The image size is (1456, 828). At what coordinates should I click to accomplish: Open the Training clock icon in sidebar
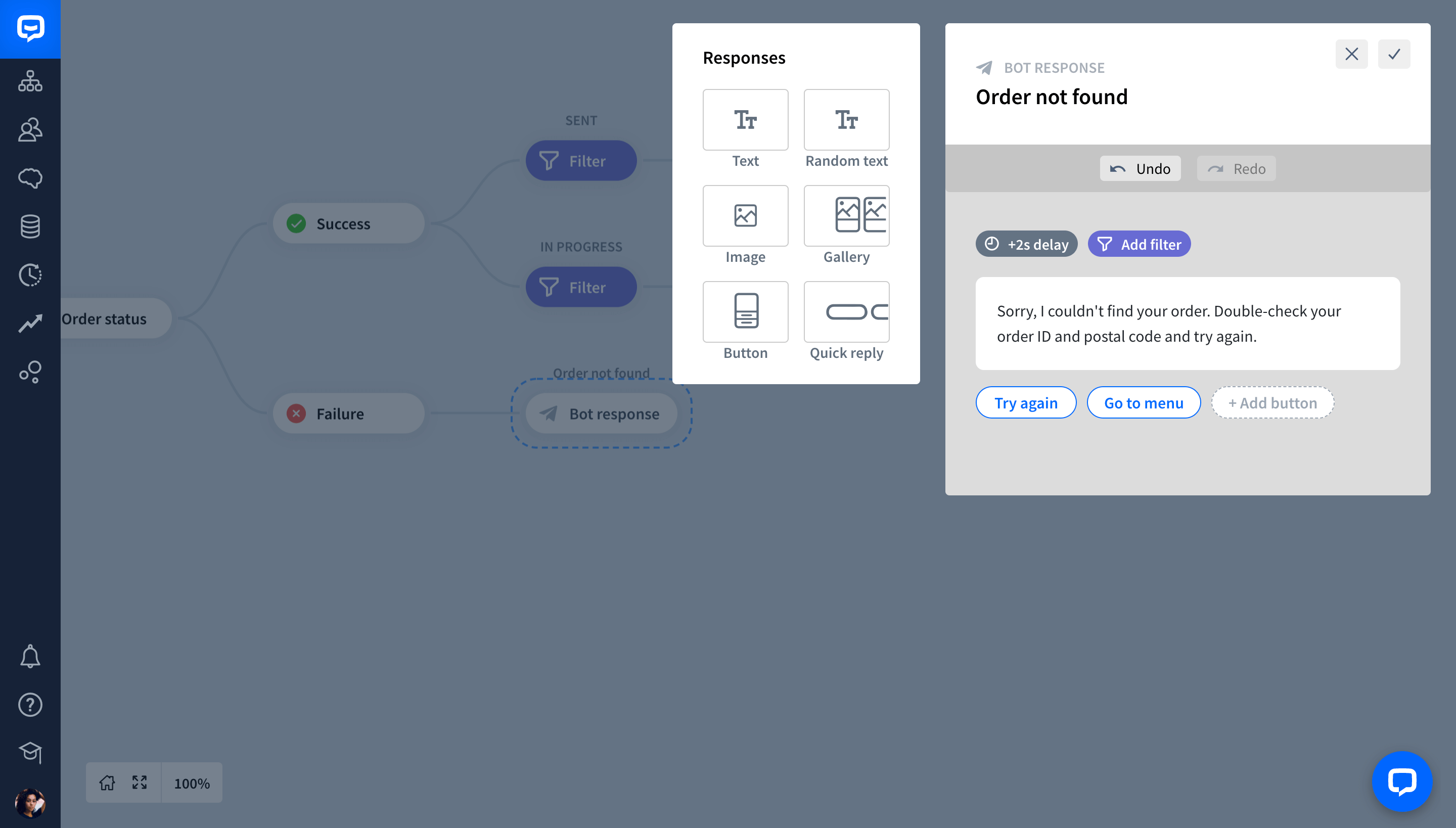click(30, 274)
